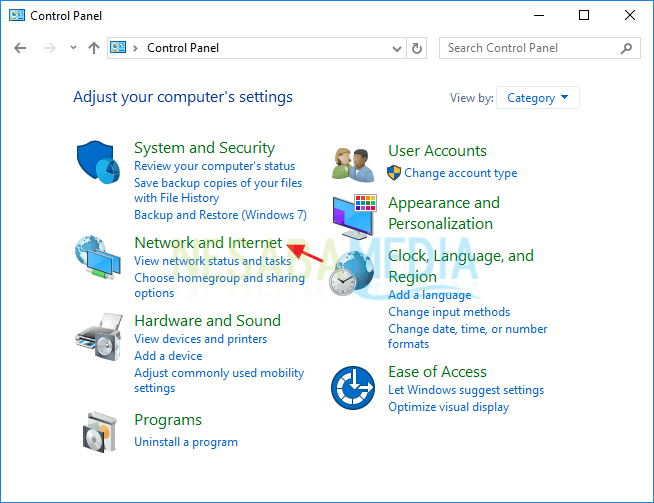Open Backup and Restore (Windows 7)
Screen dimensions: 654x503
pyautogui.click(x=220, y=215)
